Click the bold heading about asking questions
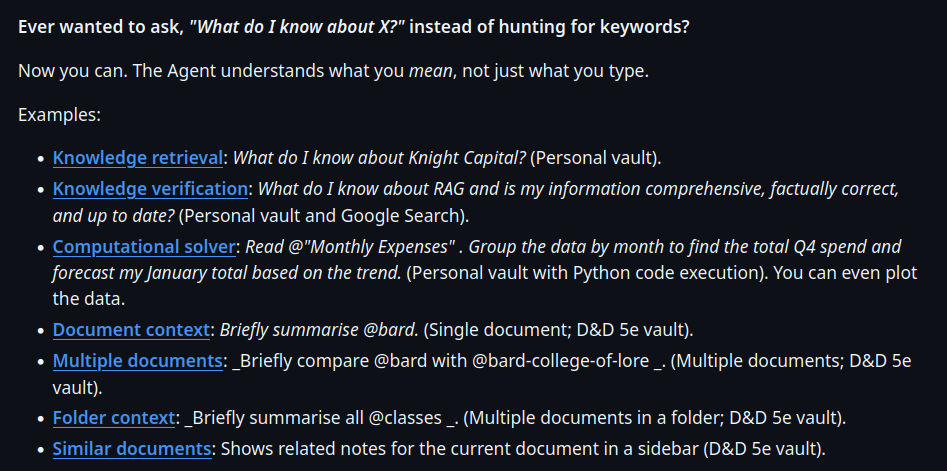The image size is (947, 471). click(353, 27)
